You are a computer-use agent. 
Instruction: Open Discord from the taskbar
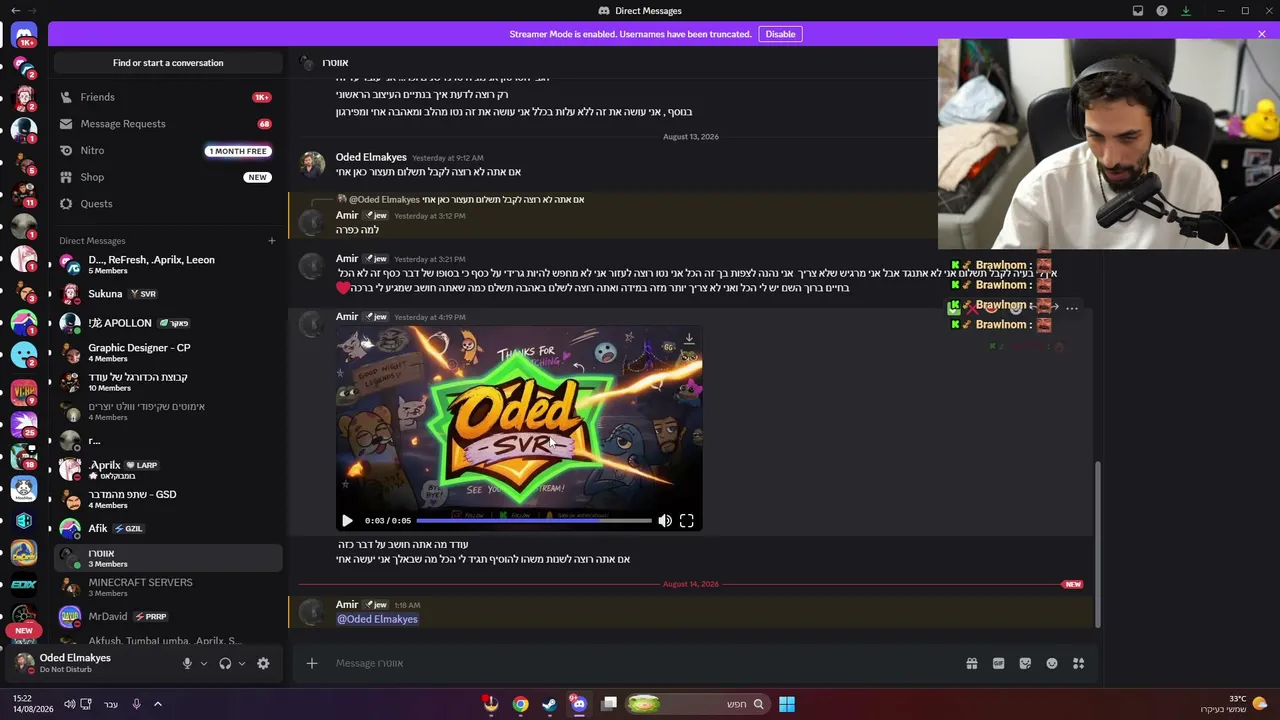[578, 704]
